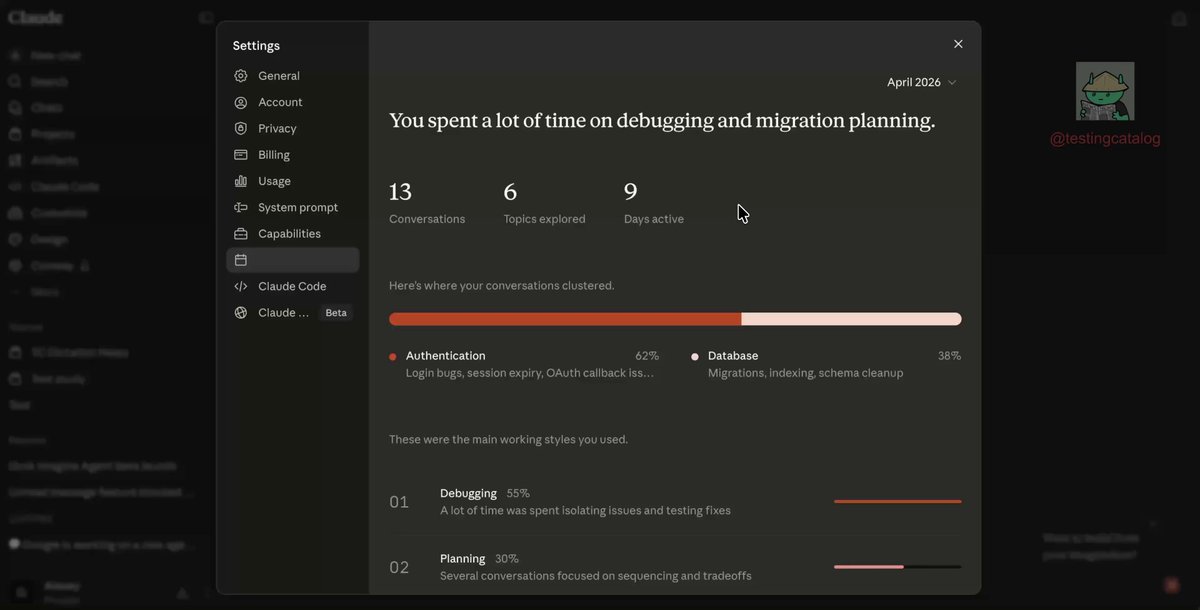Click the Claude wordmark behind the dialog
This screenshot has width=1200, height=610.
(35, 18)
